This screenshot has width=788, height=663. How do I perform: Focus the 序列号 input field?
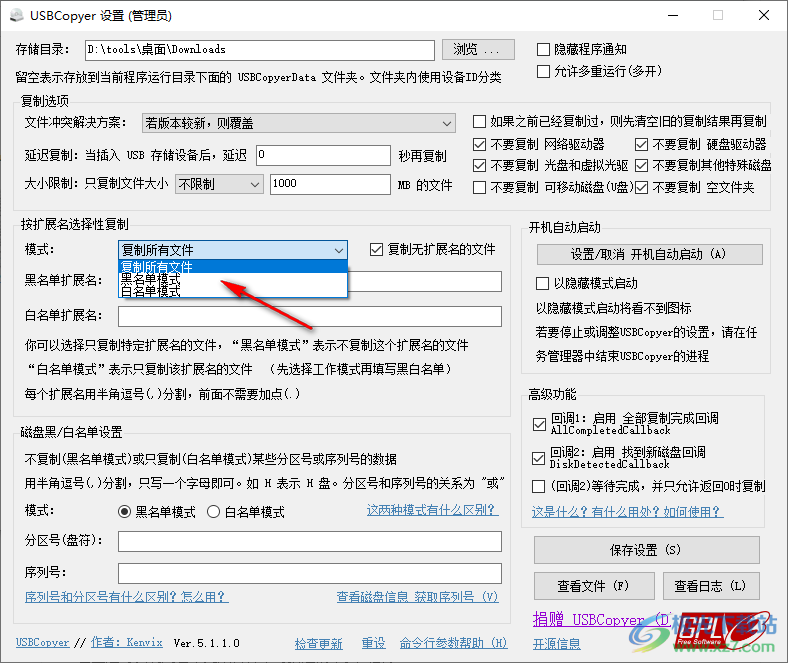310,574
